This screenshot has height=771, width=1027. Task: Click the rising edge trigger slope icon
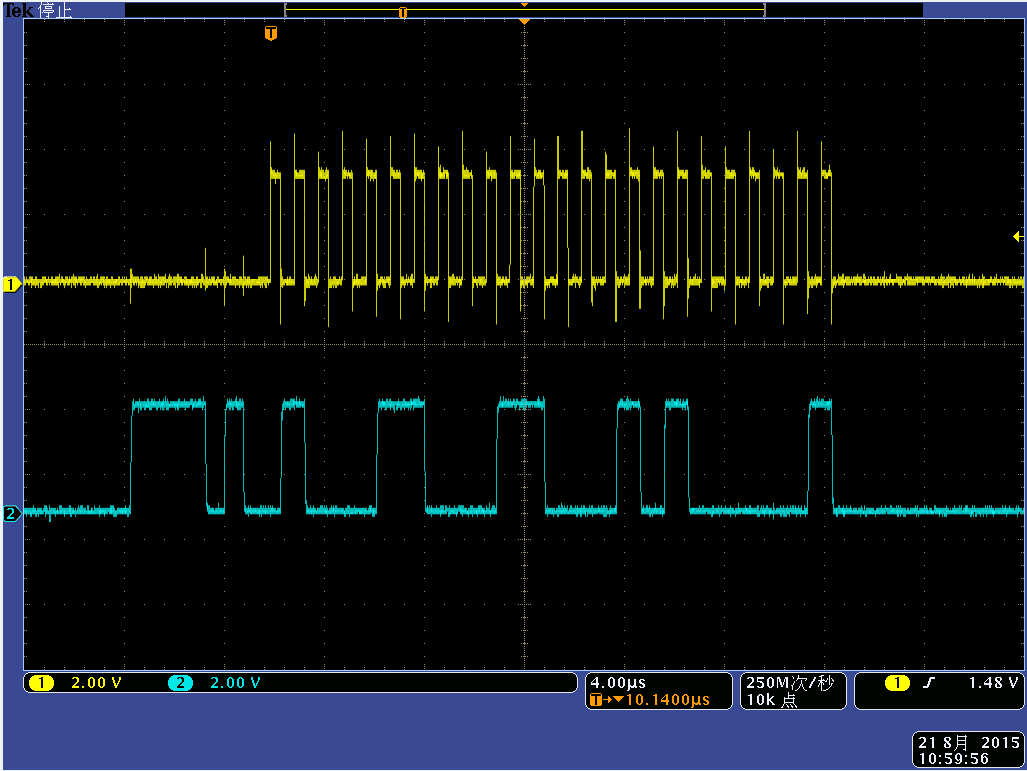[x=928, y=683]
